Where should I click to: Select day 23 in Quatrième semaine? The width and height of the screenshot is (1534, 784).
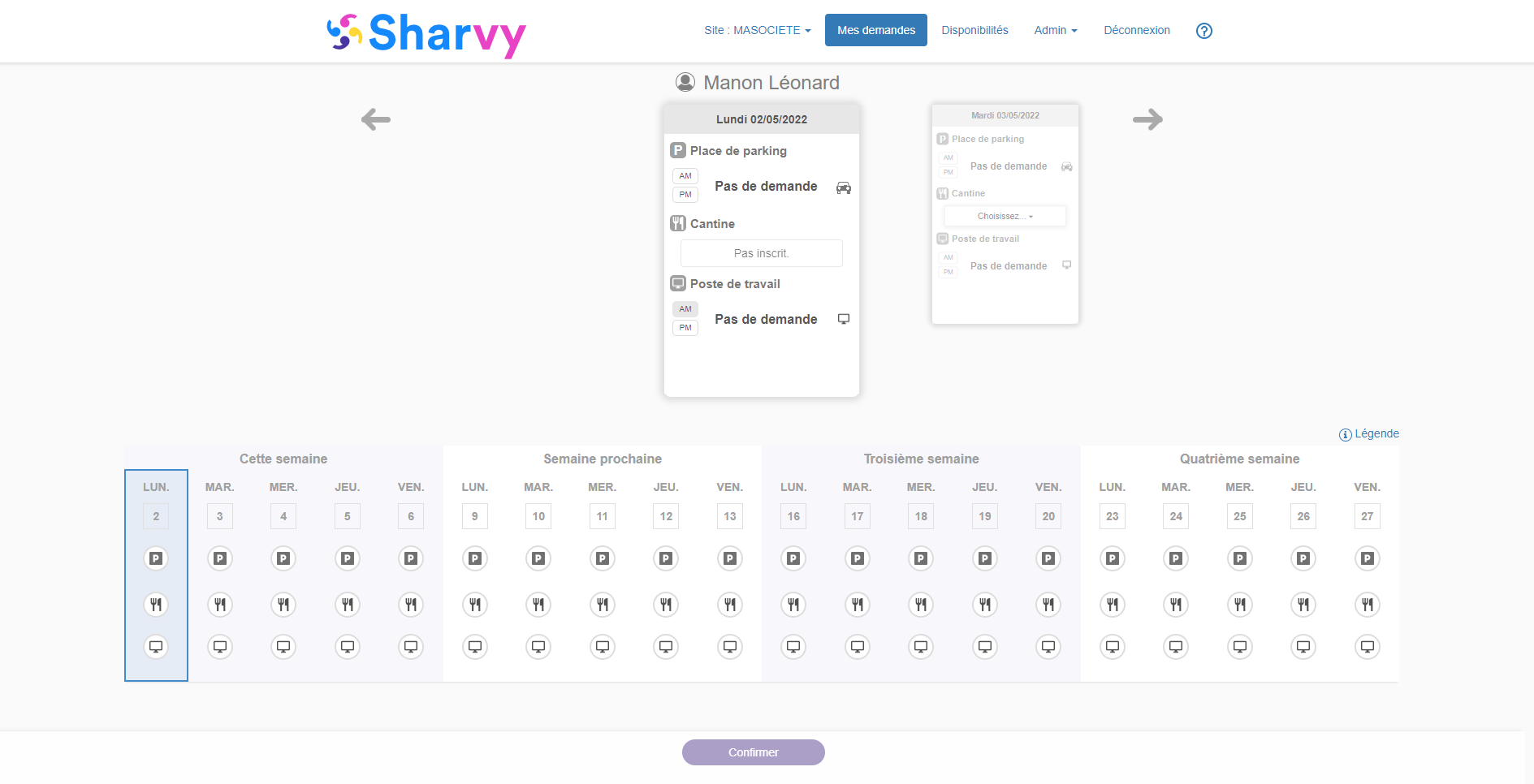pos(1113,516)
